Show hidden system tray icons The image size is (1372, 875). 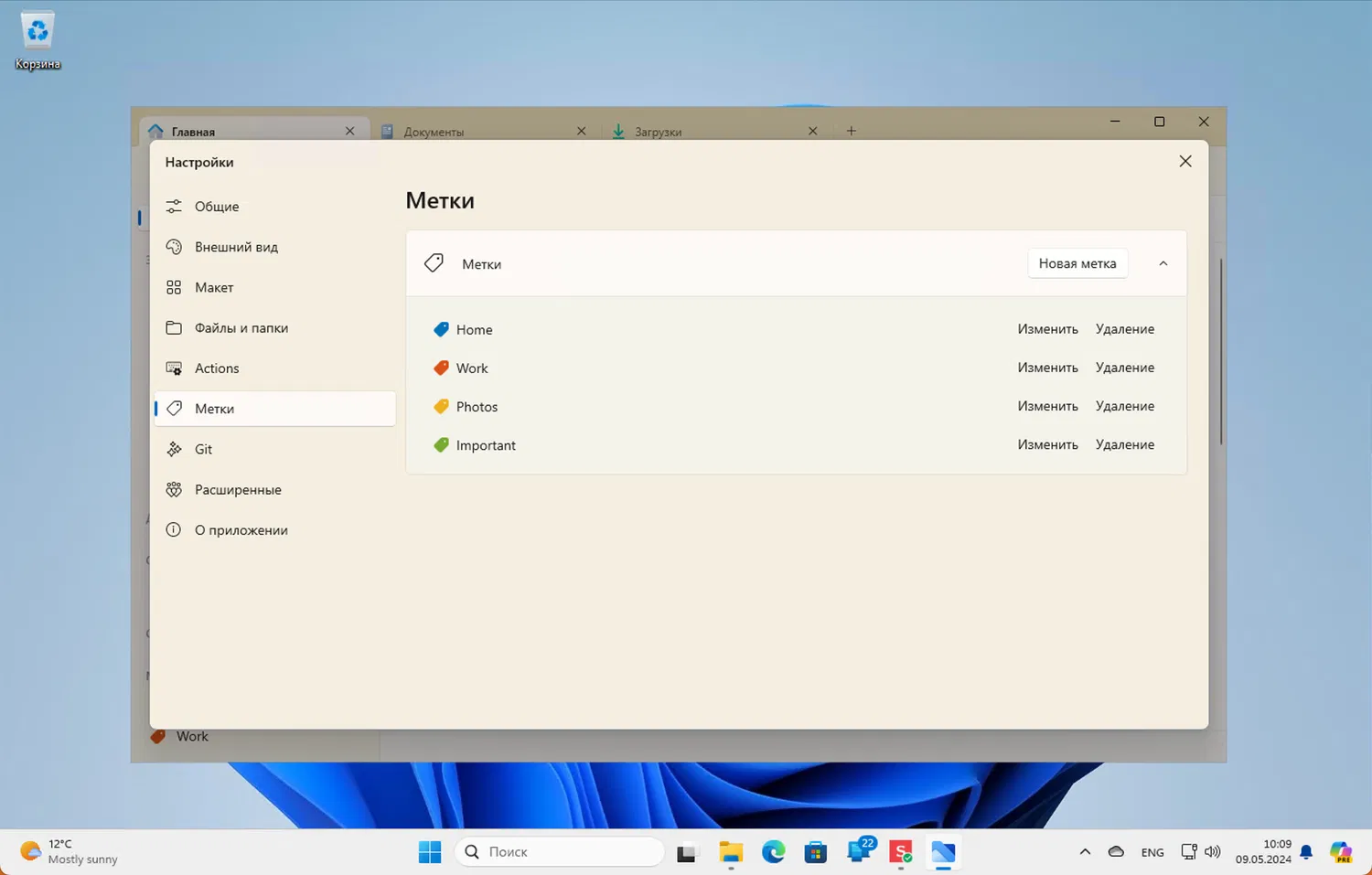pyautogui.click(x=1085, y=852)
